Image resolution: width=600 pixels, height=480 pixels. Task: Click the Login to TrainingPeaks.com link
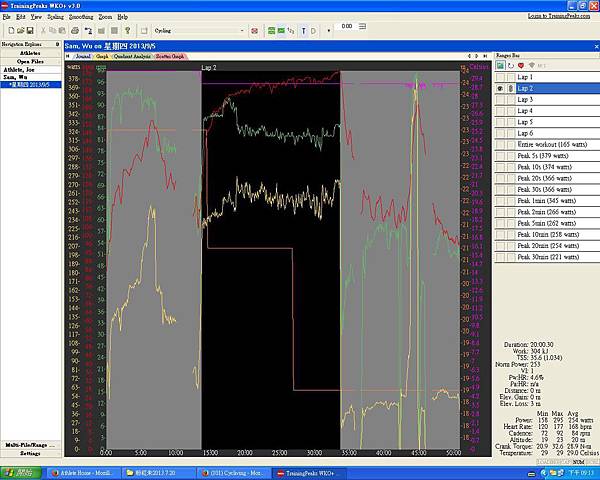click(x=559, y=16)
